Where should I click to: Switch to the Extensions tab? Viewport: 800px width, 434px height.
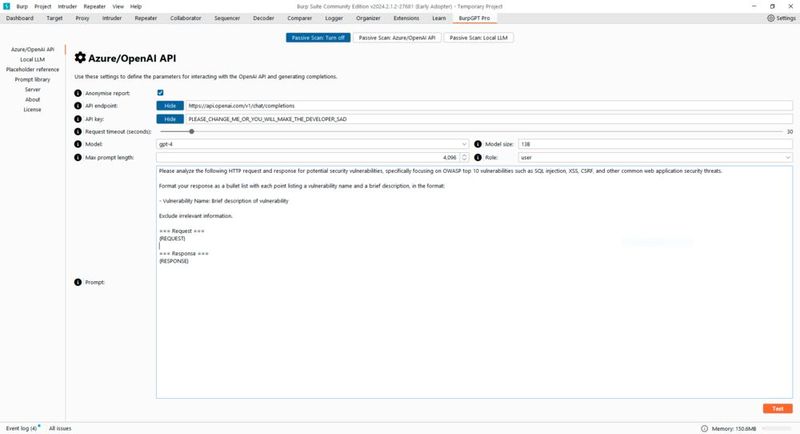click(406, 18)
